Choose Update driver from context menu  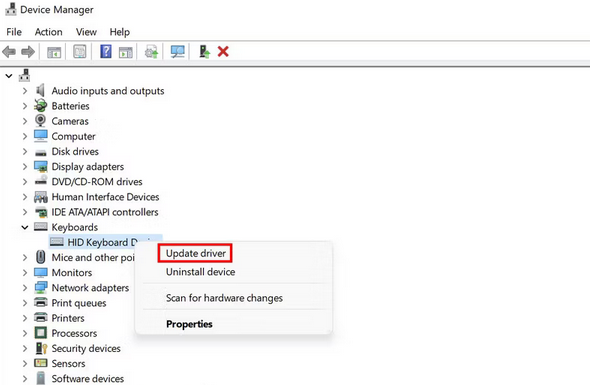tap(196, 253)
